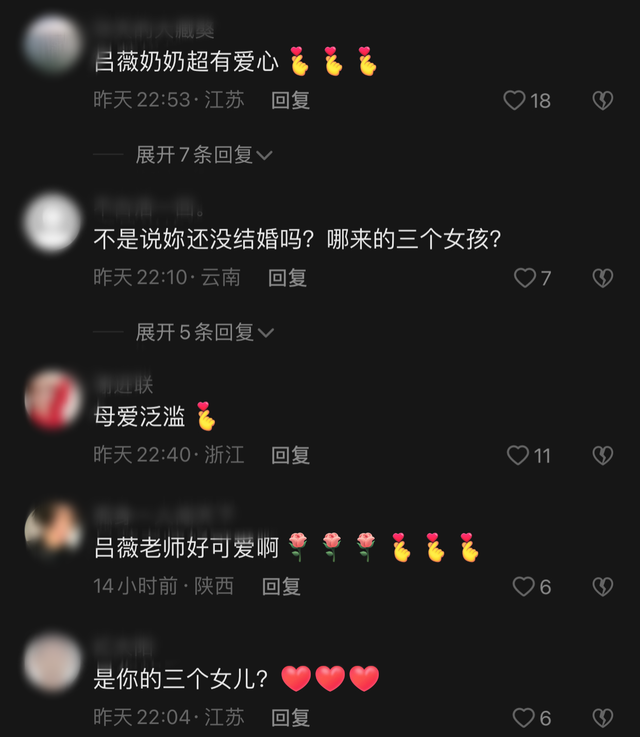Reply to the Zhejiang 22:40 comment
The height and width of the screenshot is (737, 640).
point(290,455)
